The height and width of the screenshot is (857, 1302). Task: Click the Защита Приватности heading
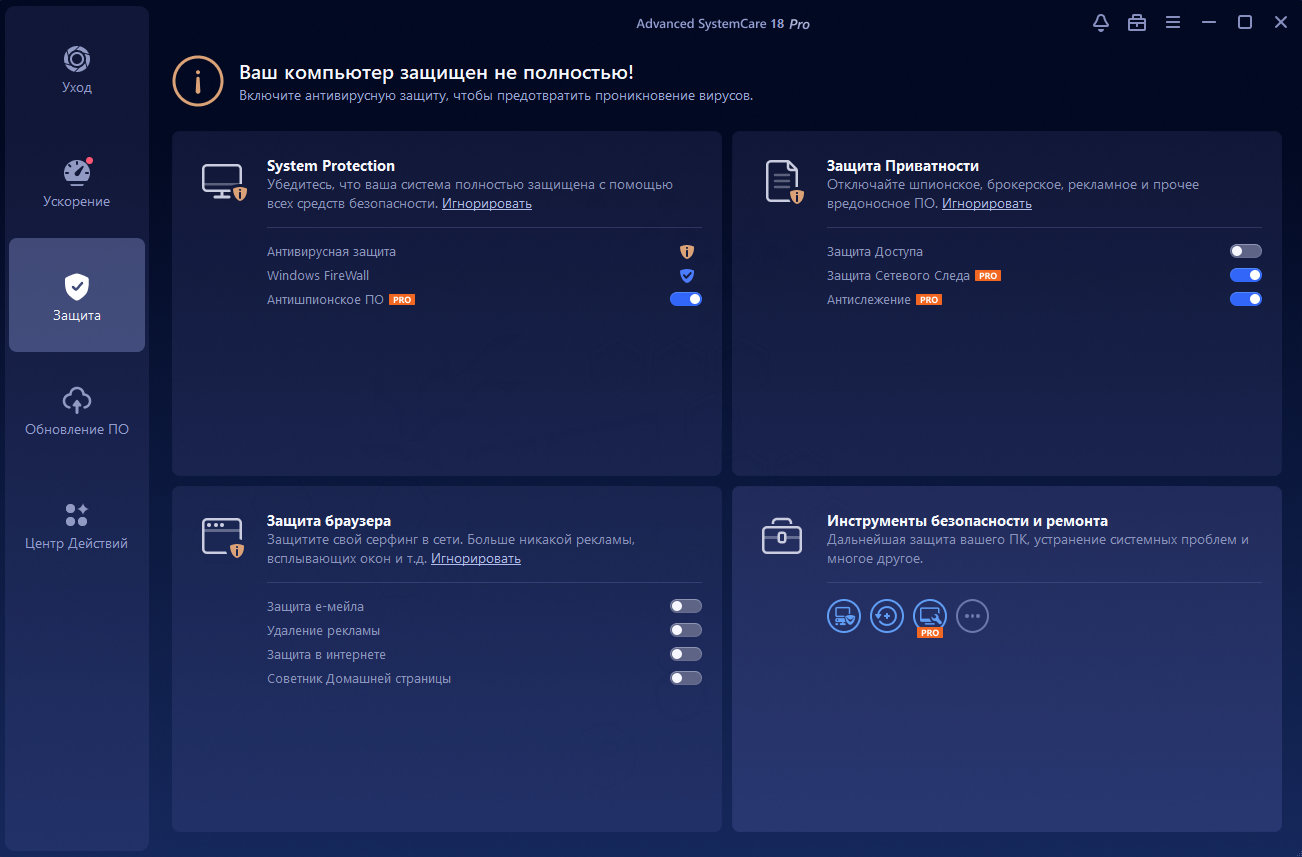903,166
